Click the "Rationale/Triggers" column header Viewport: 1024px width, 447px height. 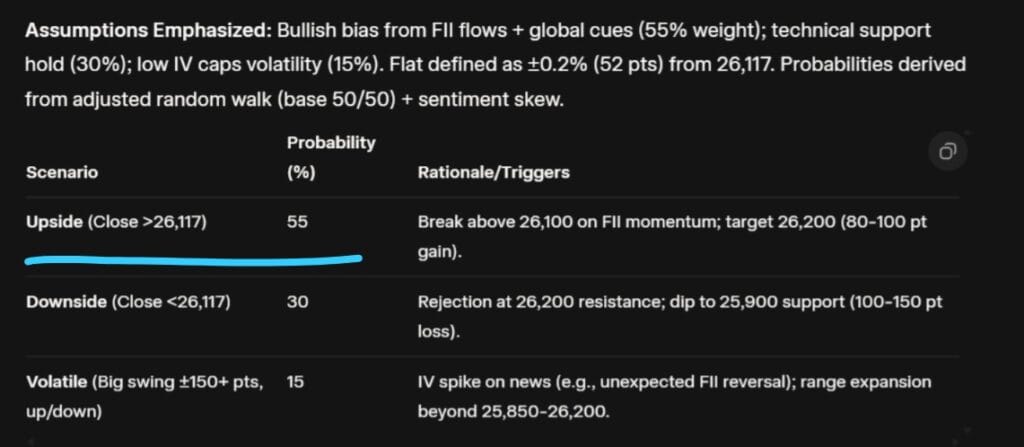pos(493,172)
